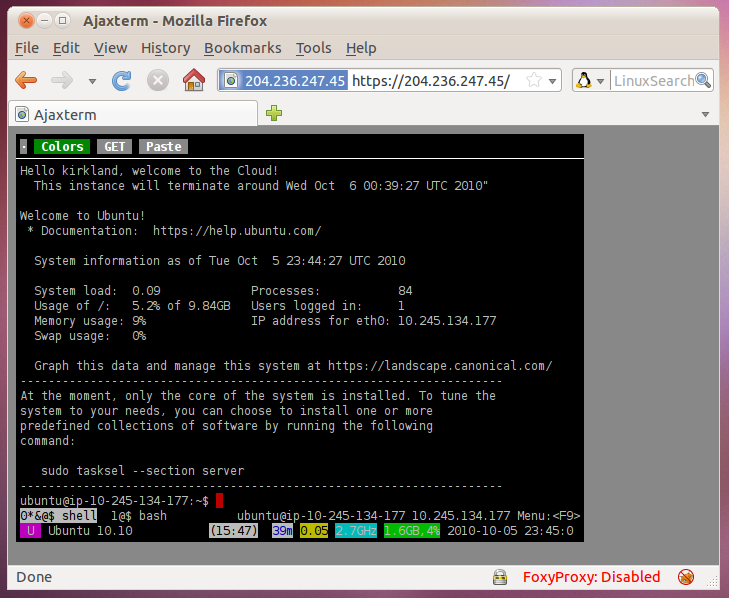Click the 0*&@$ shell window entry
This screenshot has width=729, height=598.
(59, 516)
